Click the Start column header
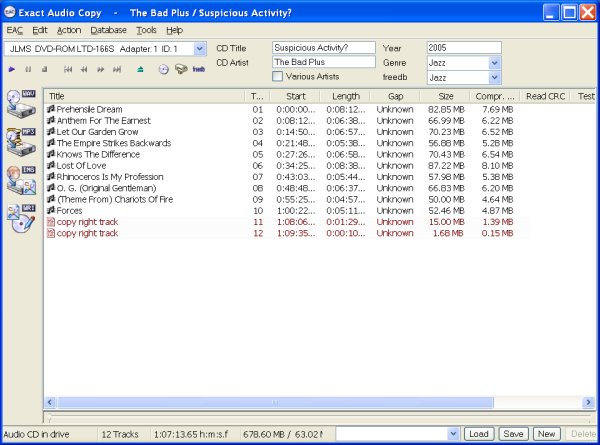This screenshot has height=445, width=600. 295,96
